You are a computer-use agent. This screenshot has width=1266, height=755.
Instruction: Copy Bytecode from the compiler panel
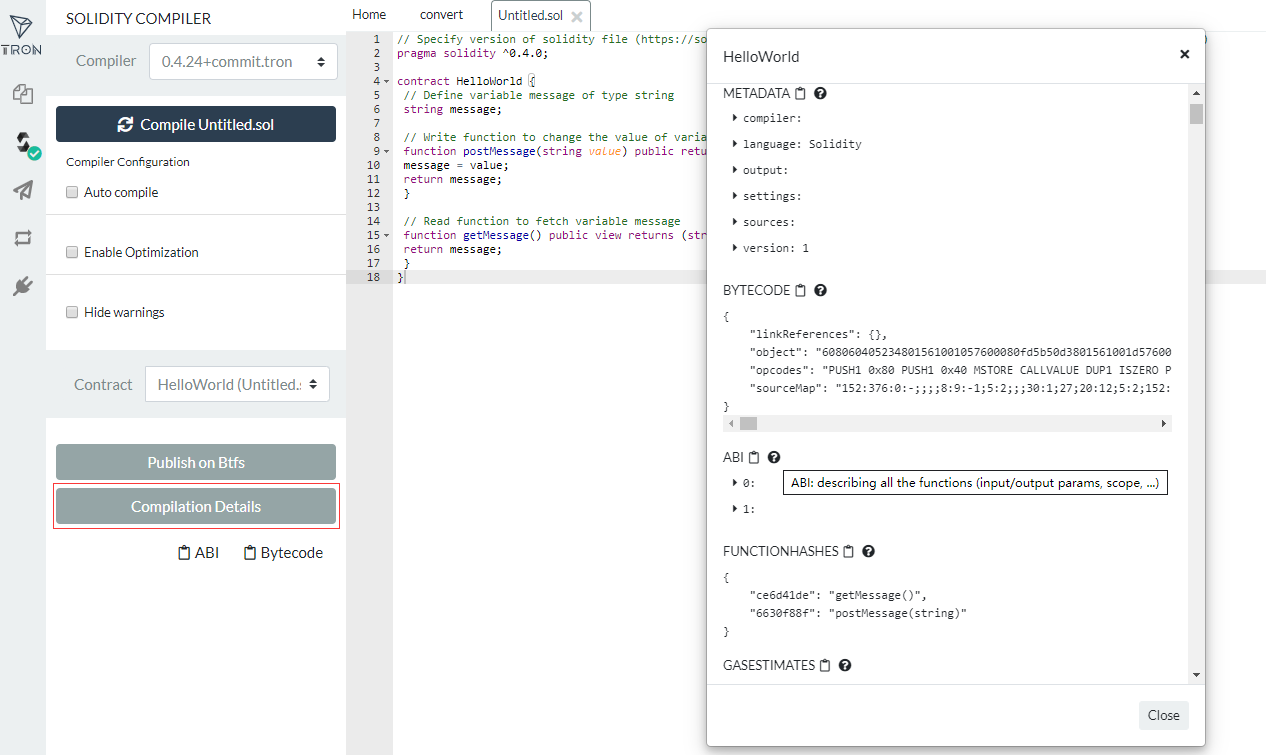[283, 552]
